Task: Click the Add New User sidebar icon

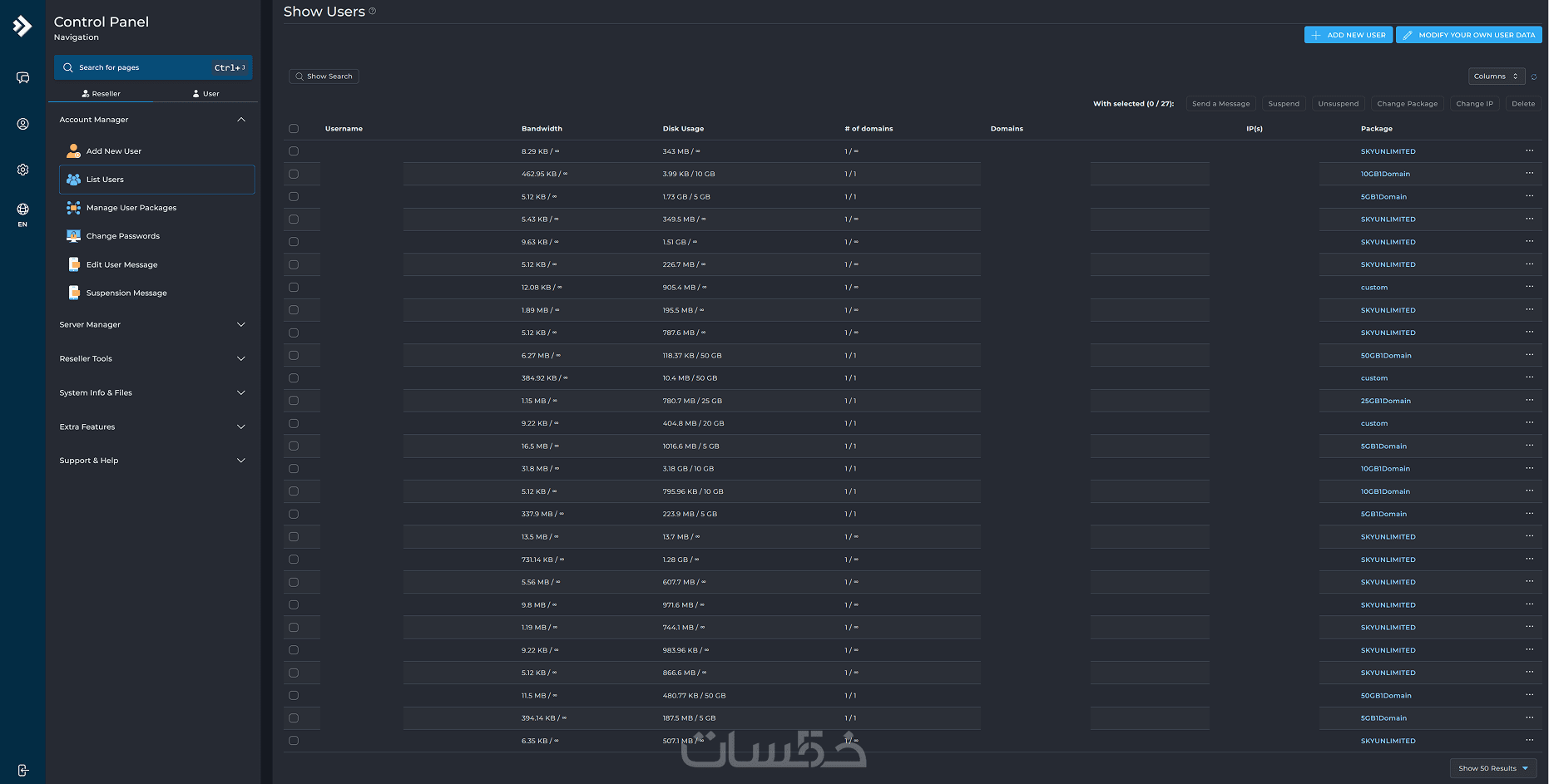Action: click(73, 151)
